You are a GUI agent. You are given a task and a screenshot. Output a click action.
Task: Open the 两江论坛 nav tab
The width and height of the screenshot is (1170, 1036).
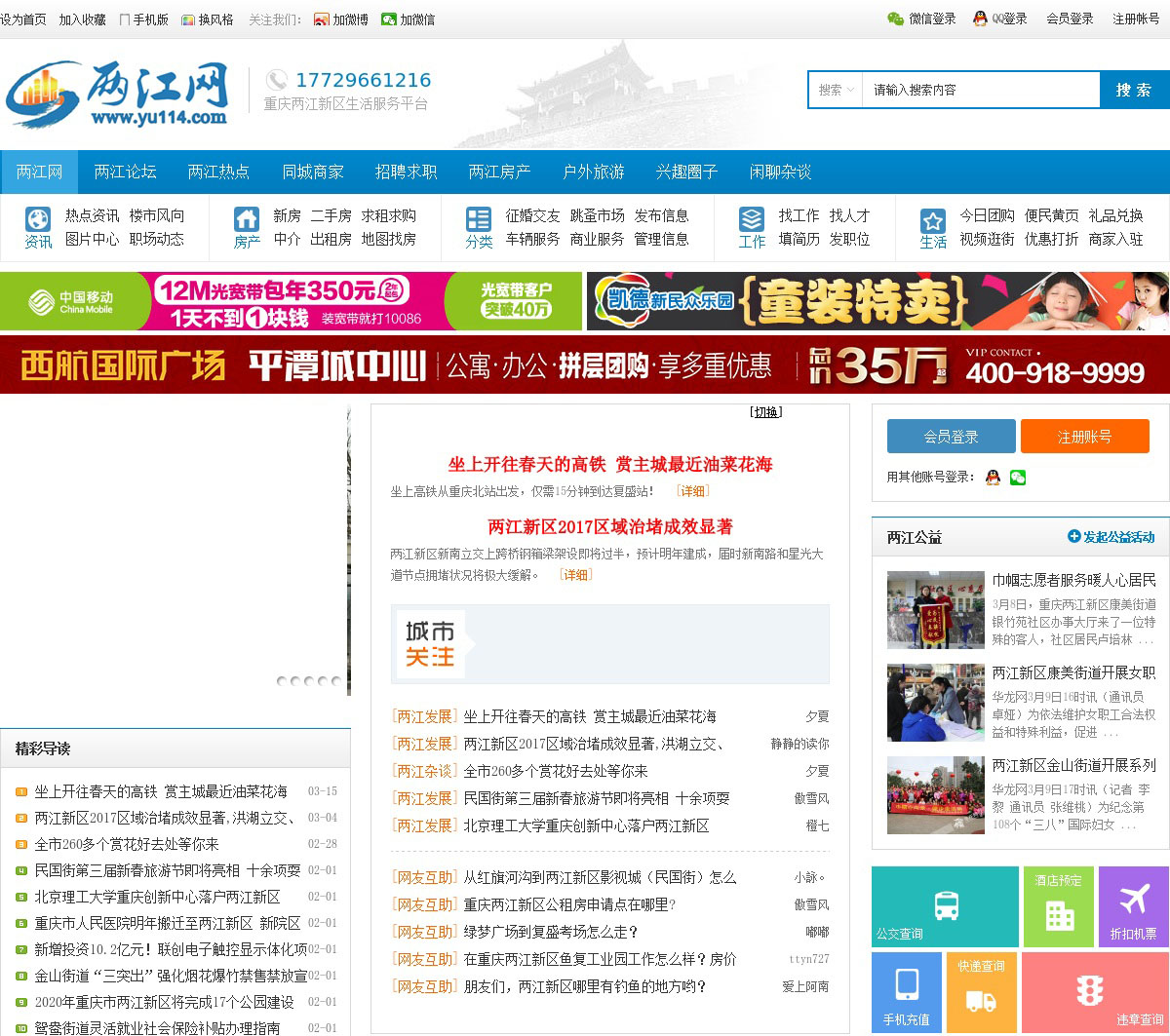click(x=125, y=172)
